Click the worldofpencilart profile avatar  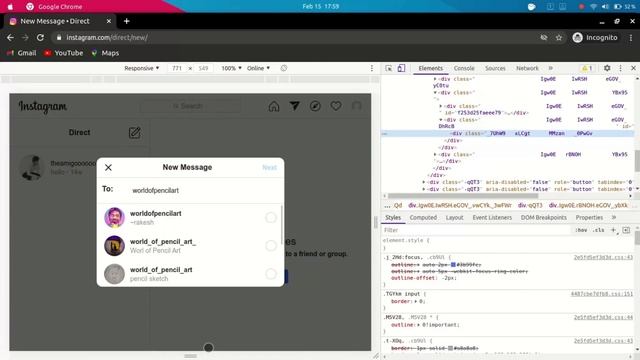click(x=114, y=218)
